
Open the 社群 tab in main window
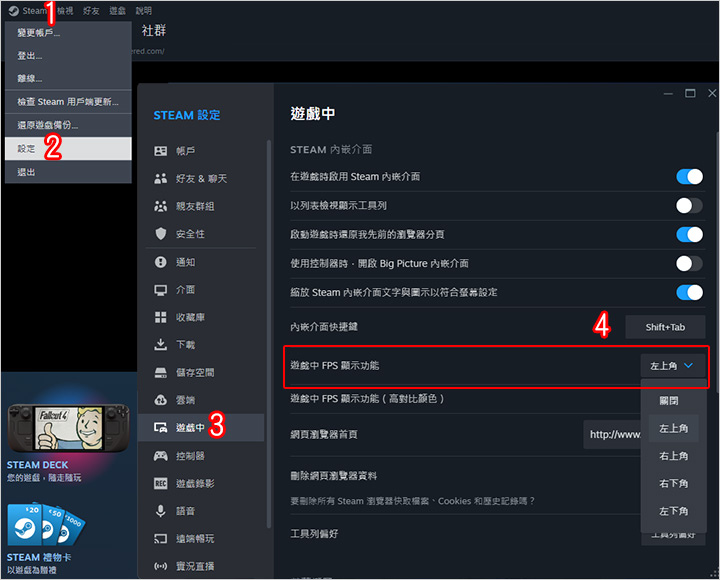[154, 31]
